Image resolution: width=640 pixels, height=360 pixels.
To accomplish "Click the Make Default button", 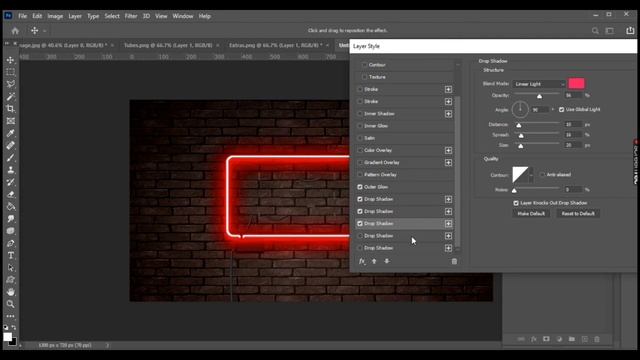I will tap(531, 214).
